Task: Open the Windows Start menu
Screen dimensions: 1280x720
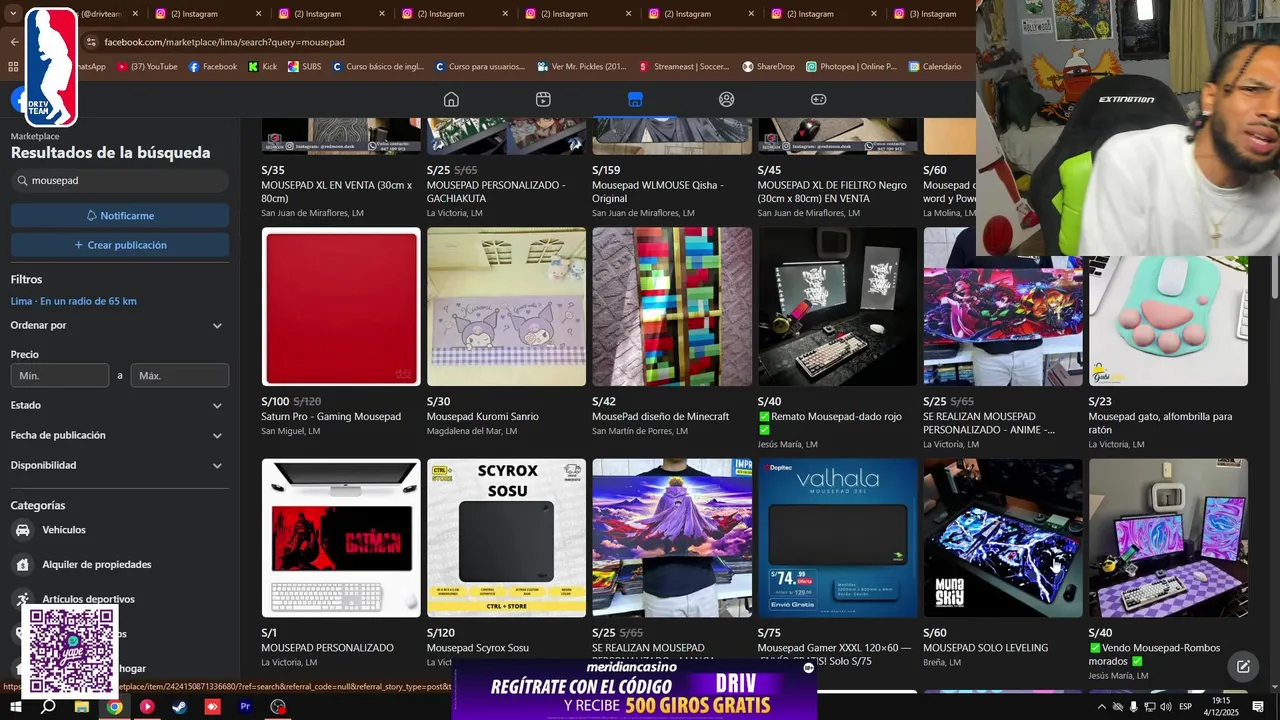Action: tap(15, 707)
